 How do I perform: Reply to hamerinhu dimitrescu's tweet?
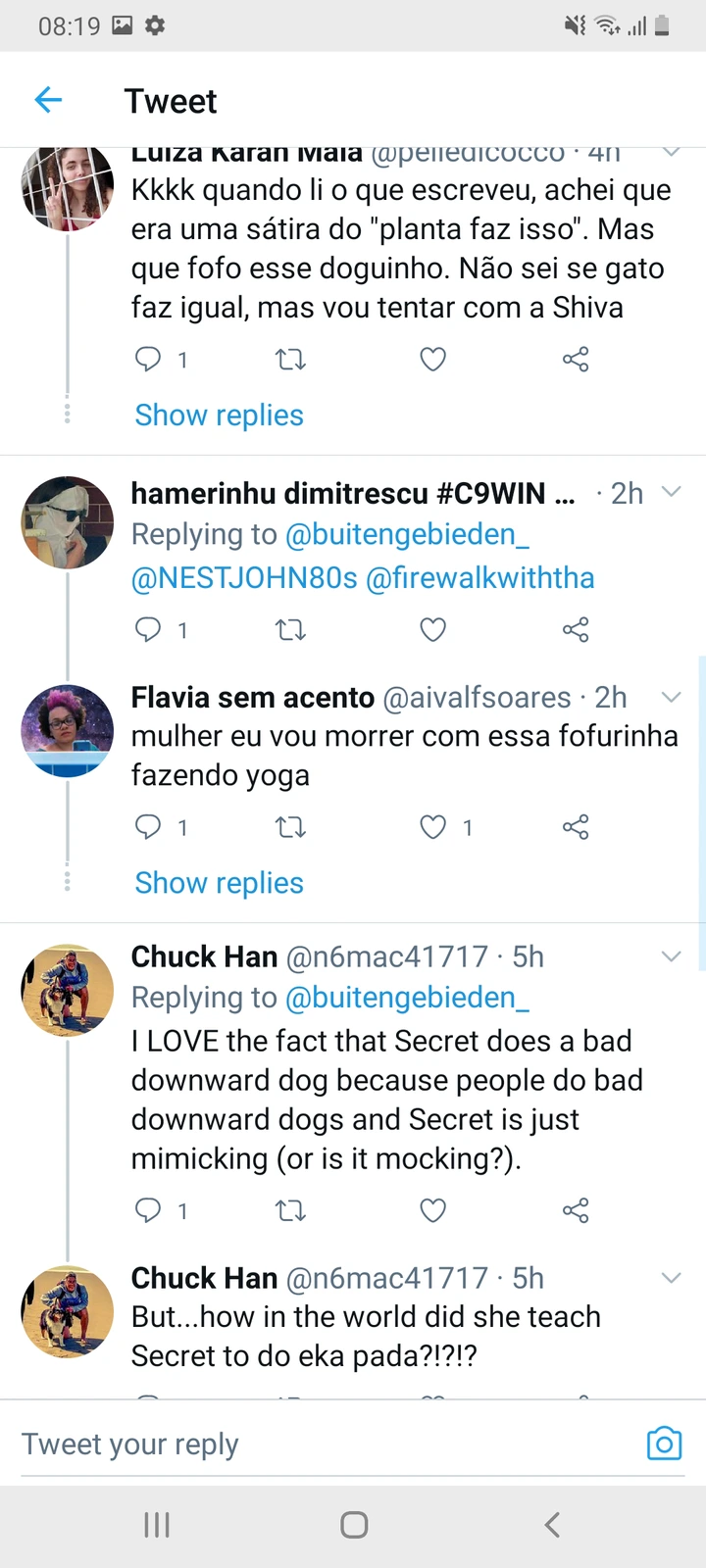[x=148, y=629]
